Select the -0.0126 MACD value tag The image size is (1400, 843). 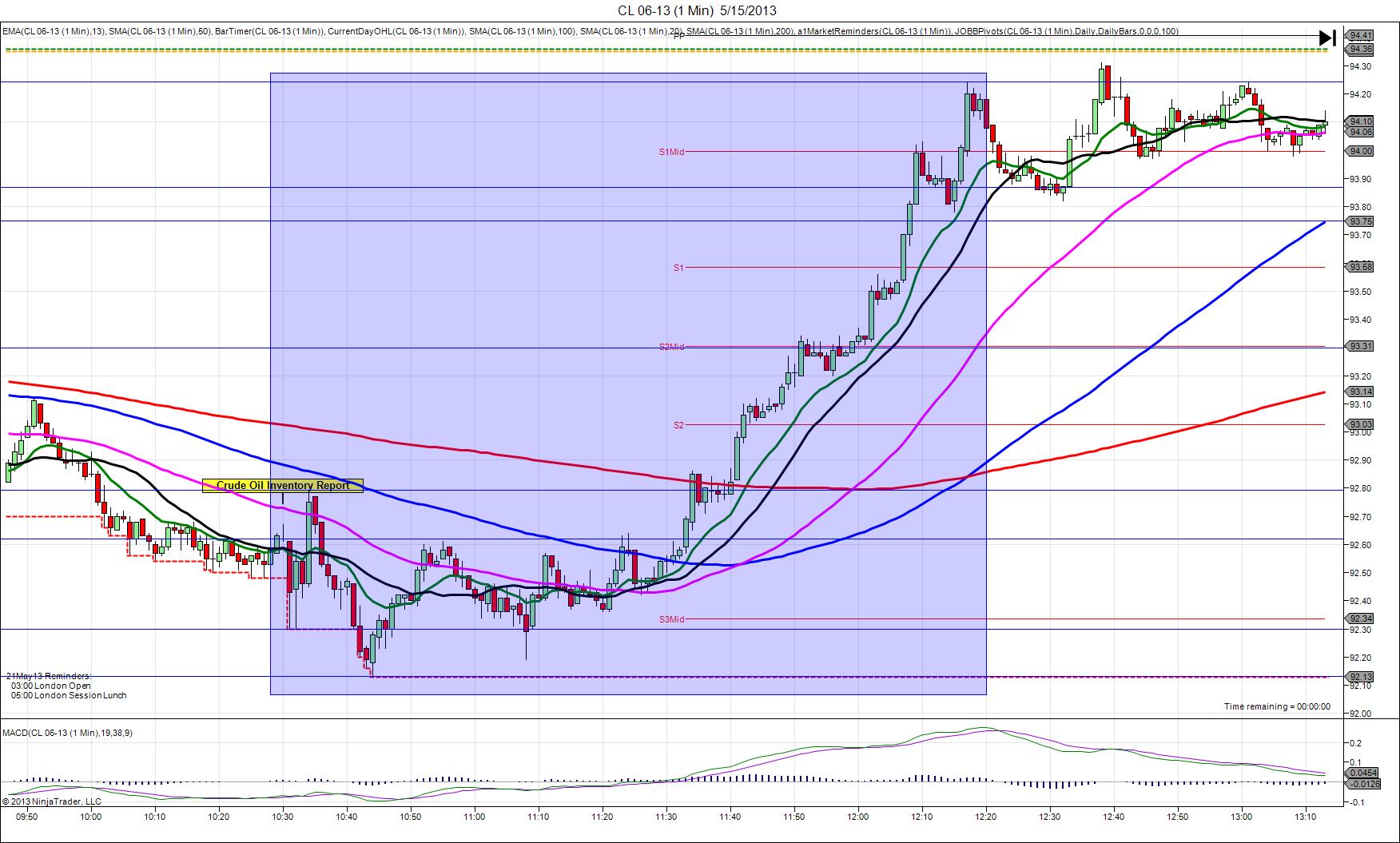tap(1363, 784)
